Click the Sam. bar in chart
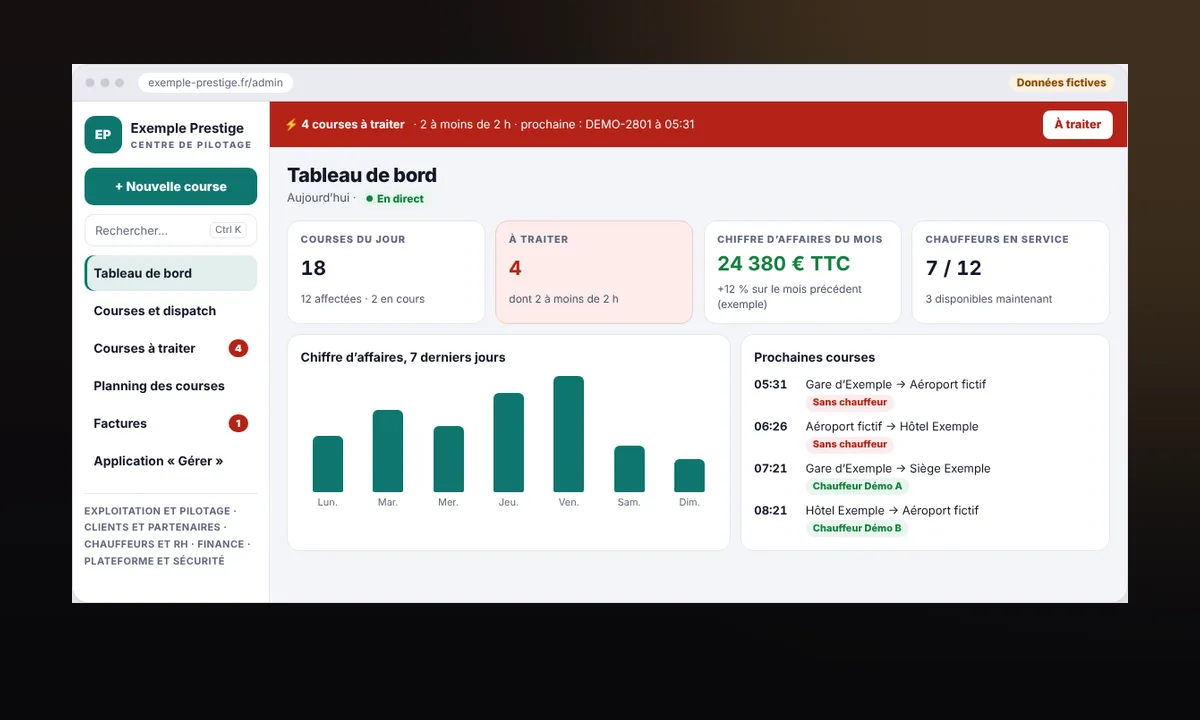The image size is (1200, 720). [x=629, y=469]
